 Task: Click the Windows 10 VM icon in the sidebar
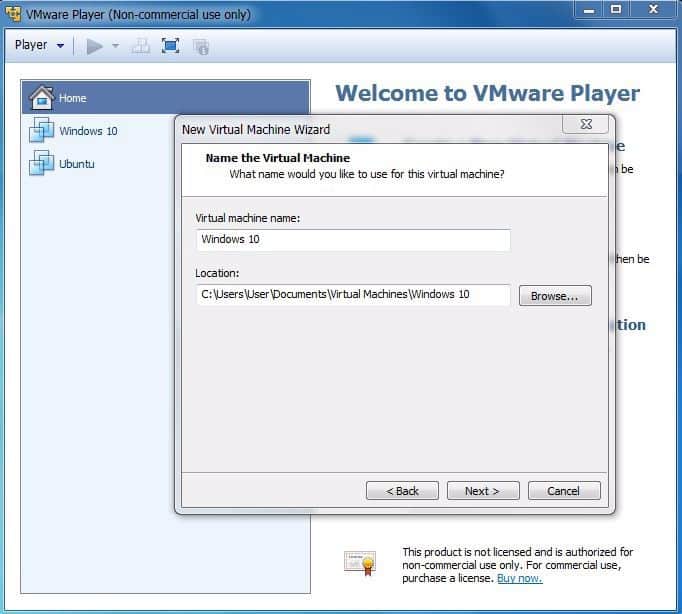point(41,130)
